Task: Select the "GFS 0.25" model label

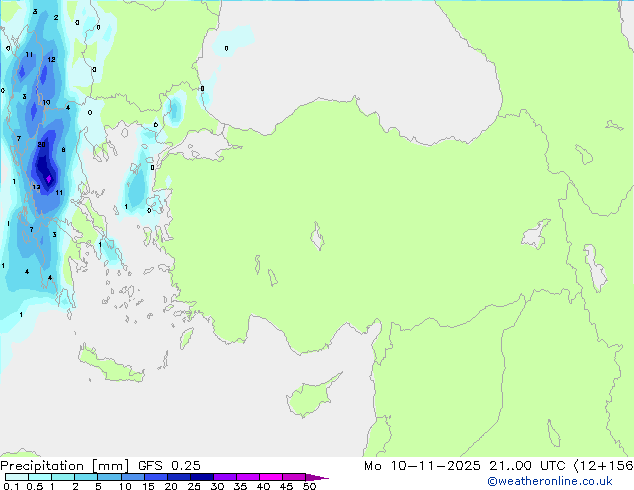Action: click(x=169, y=466)
